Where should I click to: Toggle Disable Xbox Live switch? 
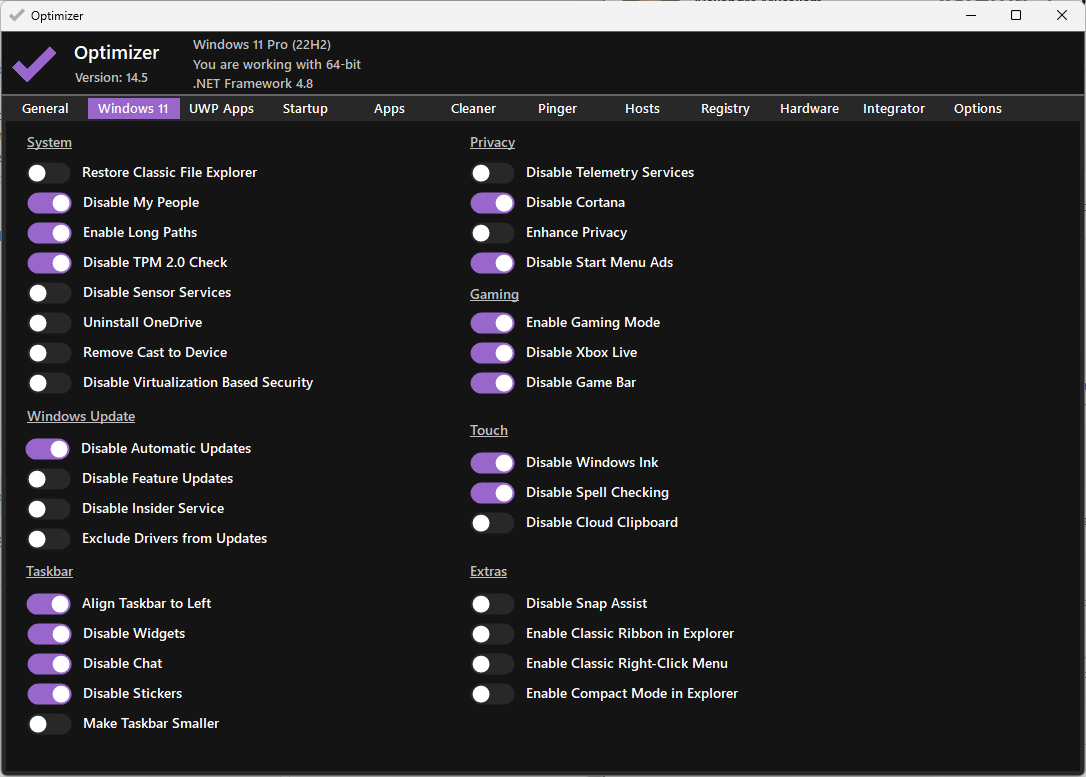point(492,353)
